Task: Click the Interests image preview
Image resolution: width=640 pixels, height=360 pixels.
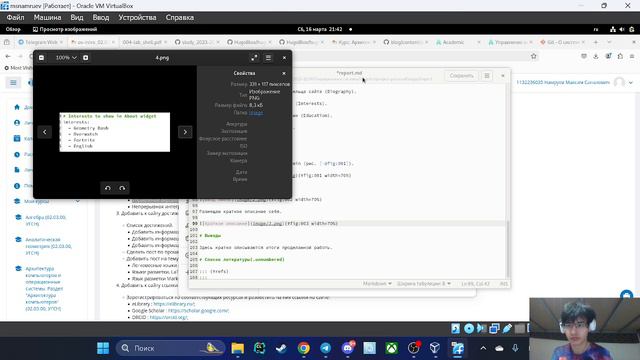Action: click(x=115, y=132)
